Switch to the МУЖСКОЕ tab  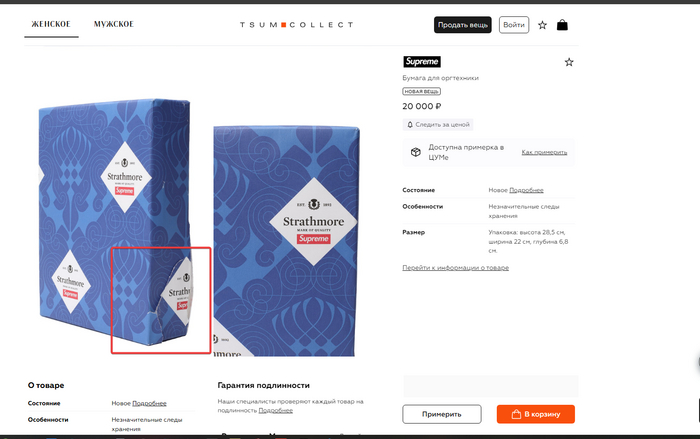(x=113, y=24)
